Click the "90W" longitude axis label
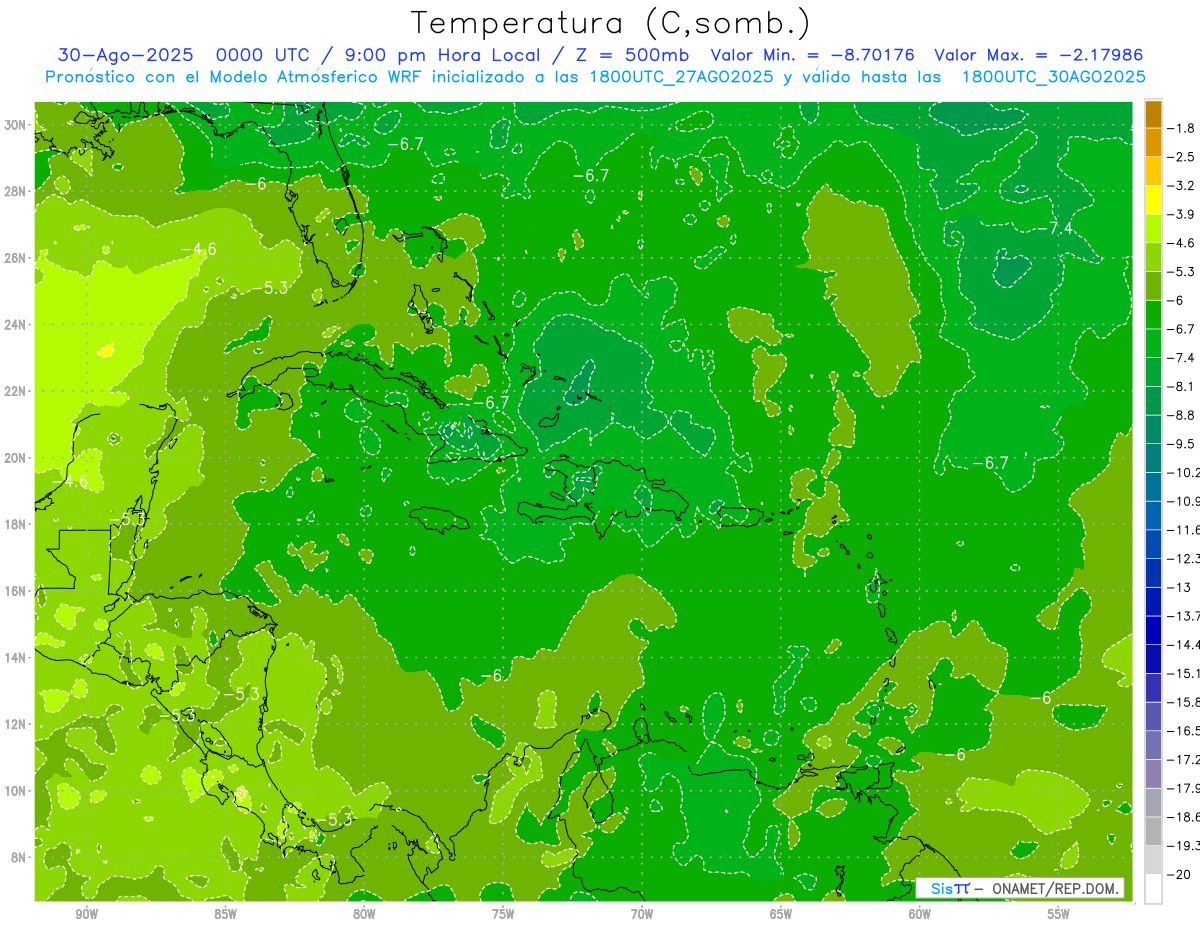This screenshot has height=927, width=1200. (86, 914)
